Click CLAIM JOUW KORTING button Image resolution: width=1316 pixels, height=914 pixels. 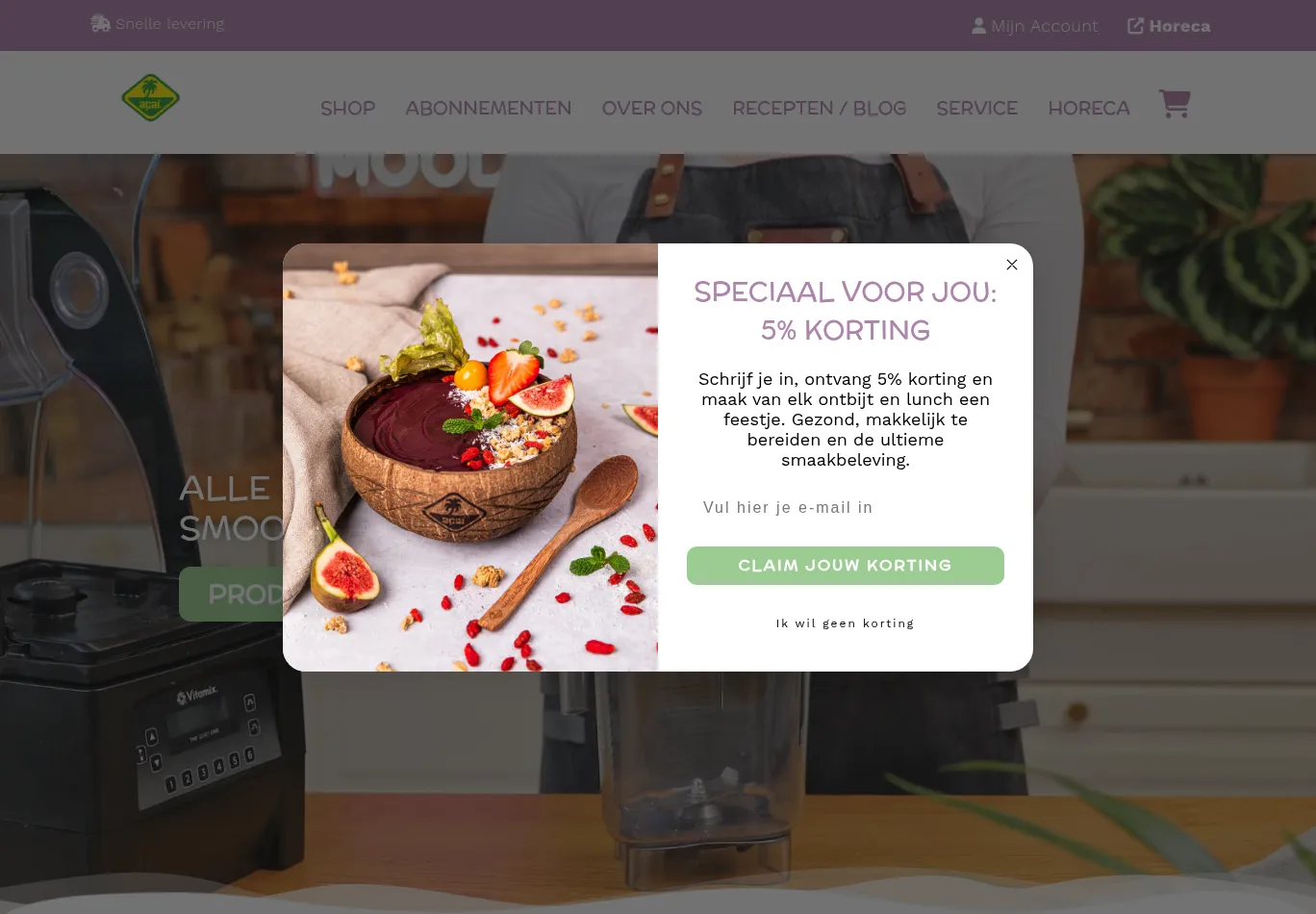click(845, 566)
